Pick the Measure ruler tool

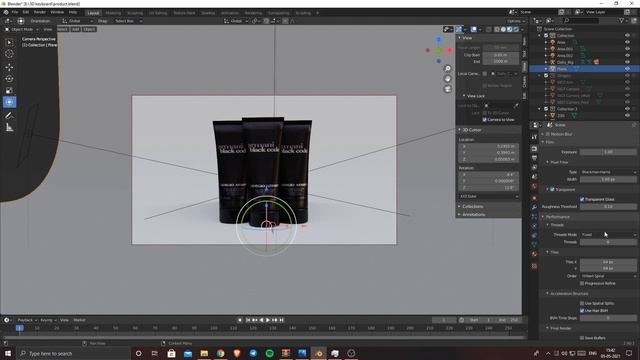tap(9, 128)
